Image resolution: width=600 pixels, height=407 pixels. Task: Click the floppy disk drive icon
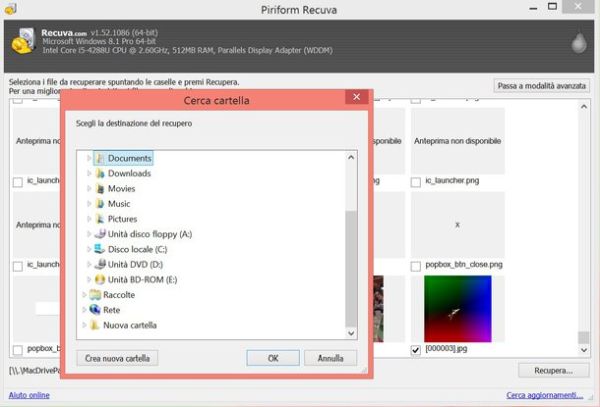coord(100,234)
